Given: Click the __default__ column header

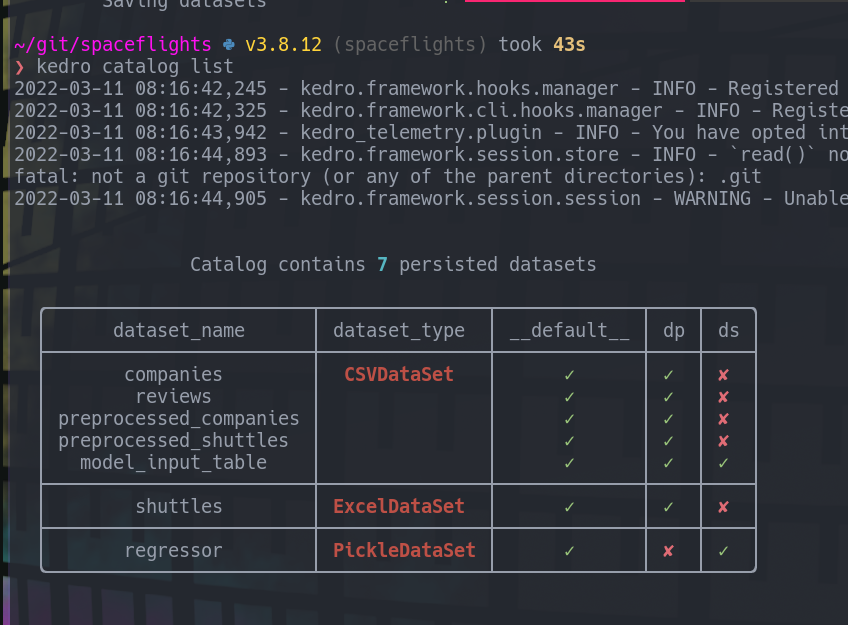Looking at the screenshot, I should [x=569, y=330].
